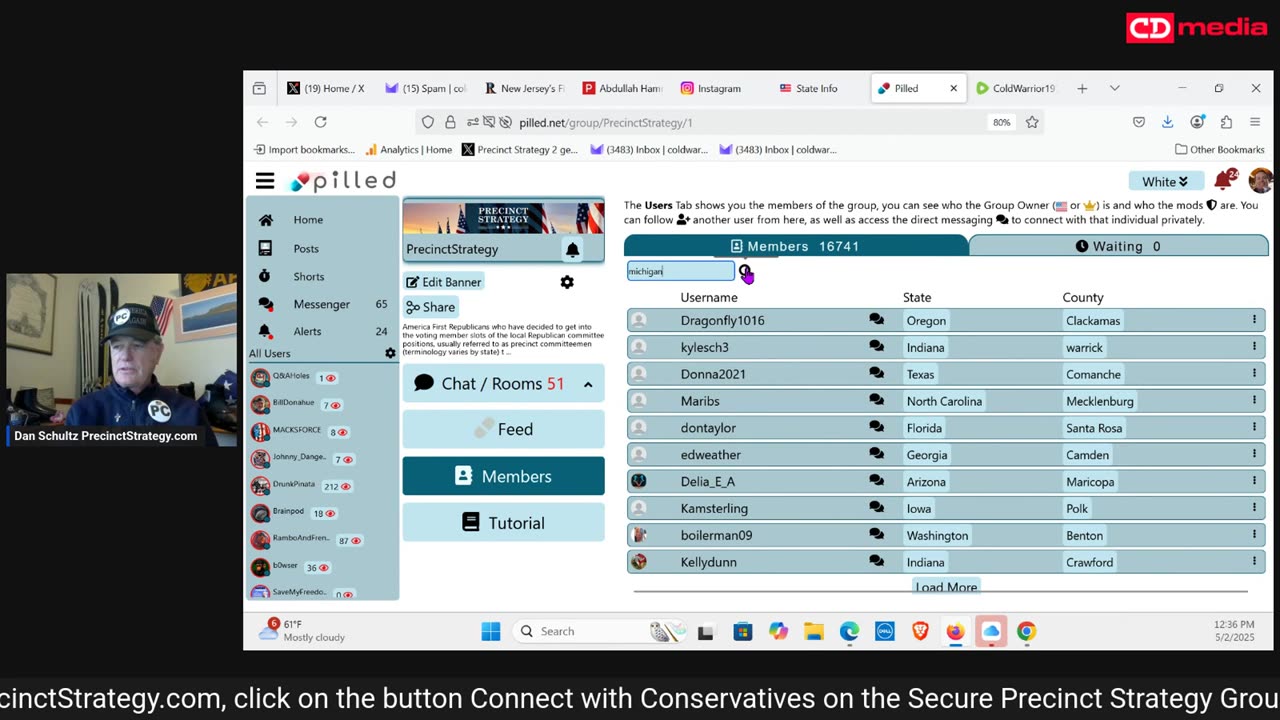
Task: Click the search magnifier icon next to michigan
Action: coord(745,271)
